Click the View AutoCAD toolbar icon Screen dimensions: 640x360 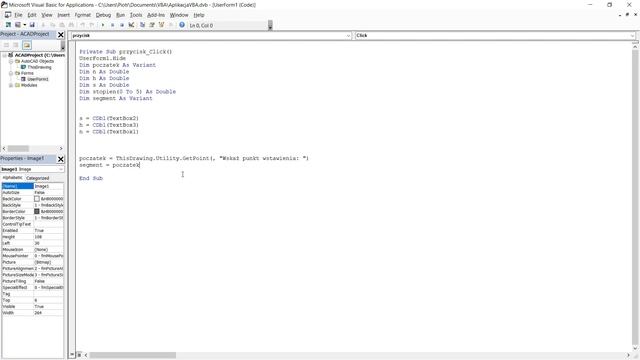(x=8, y=25)
